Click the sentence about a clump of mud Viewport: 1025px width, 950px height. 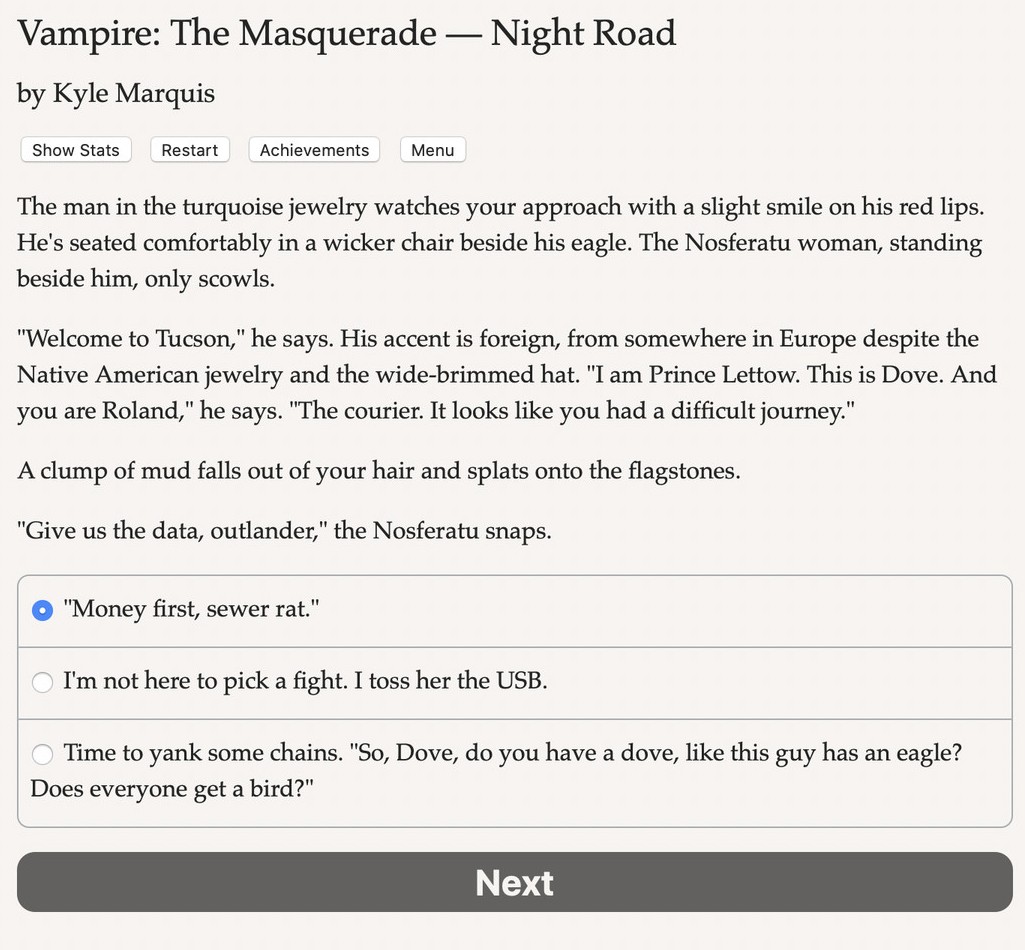point(378,471)
